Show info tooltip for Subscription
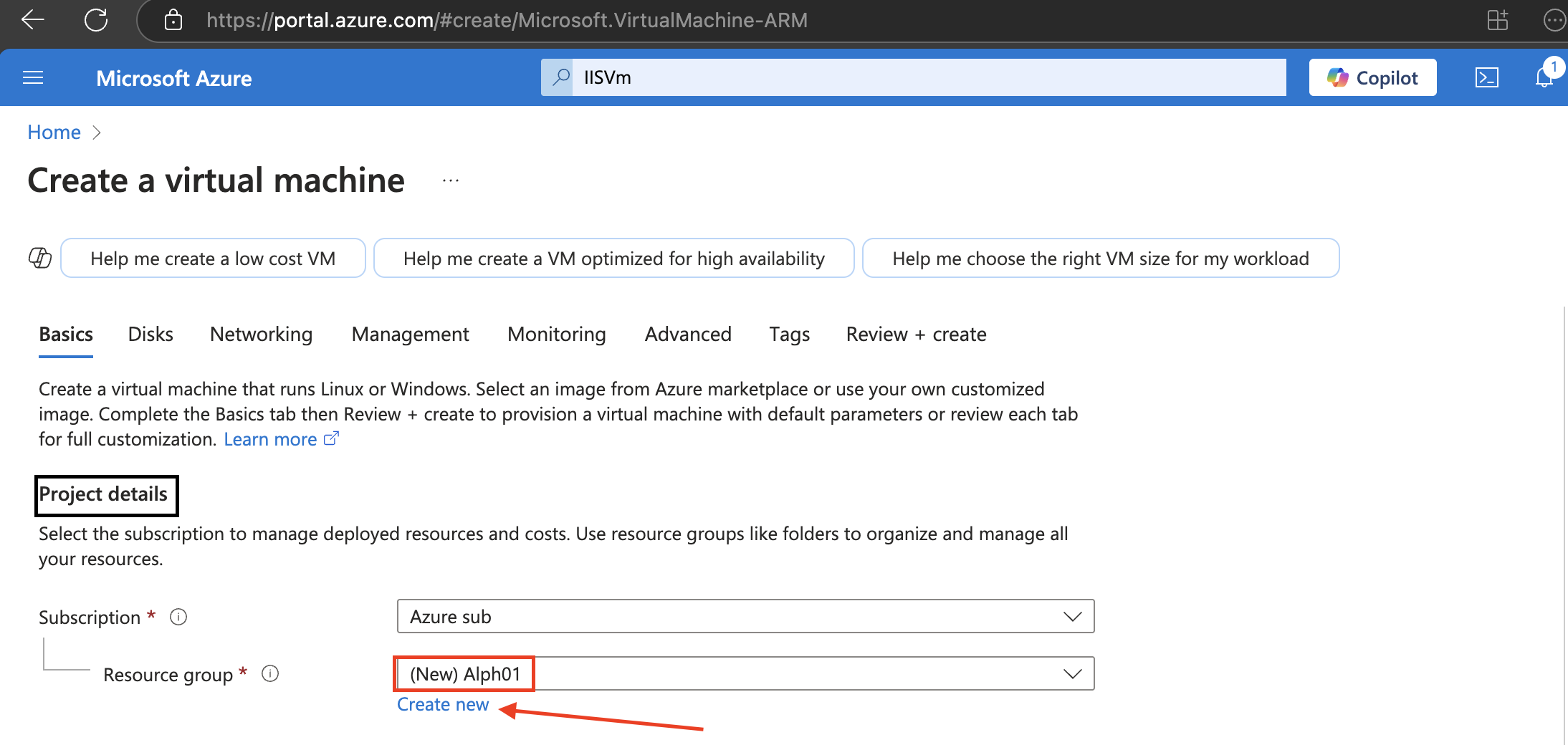Screen dimensions: 1568x745 [x=178, y=617]
